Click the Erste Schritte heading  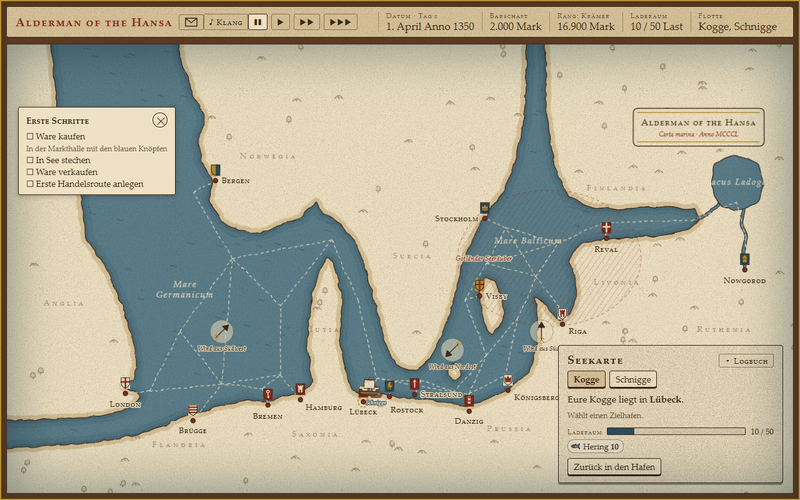(x=58, y=121)
